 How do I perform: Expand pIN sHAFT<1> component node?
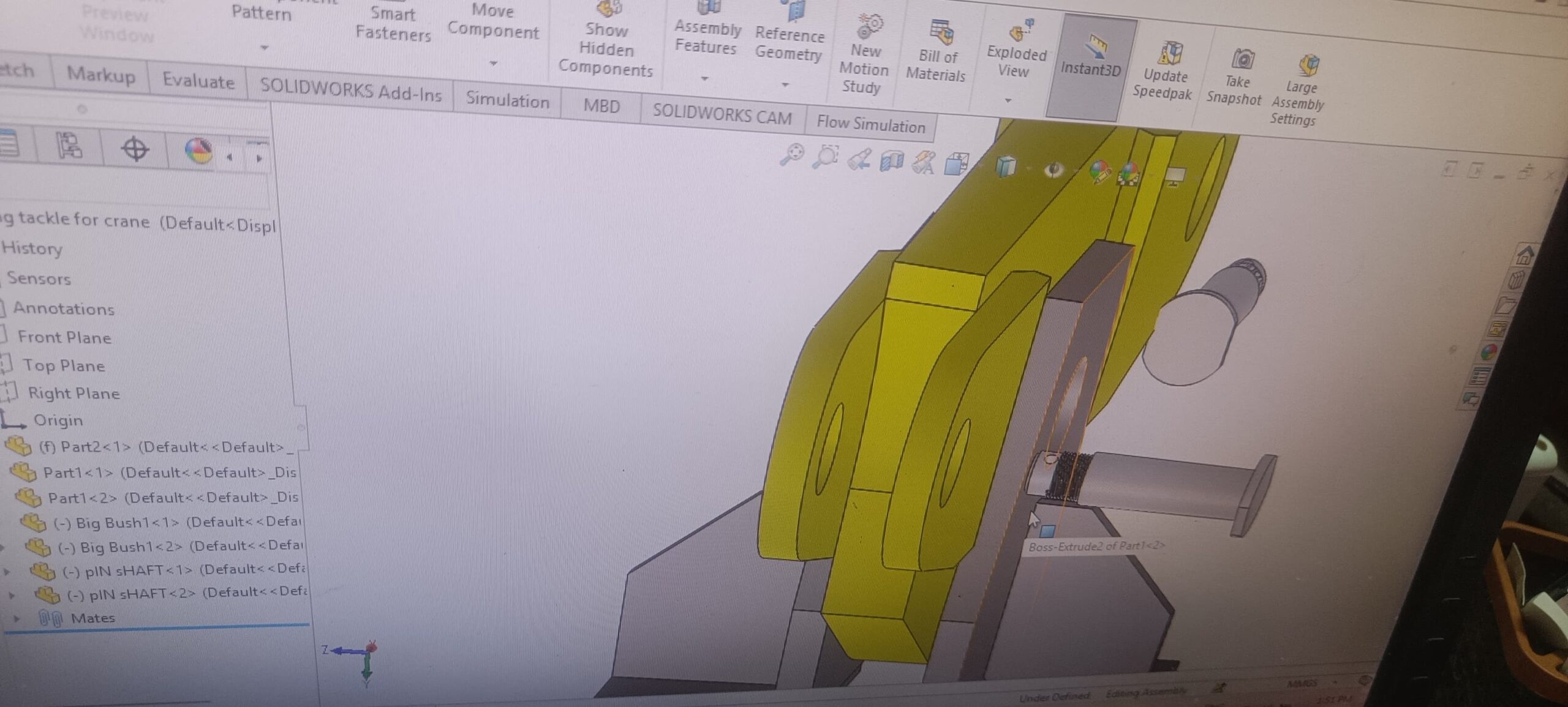(7, 571)
